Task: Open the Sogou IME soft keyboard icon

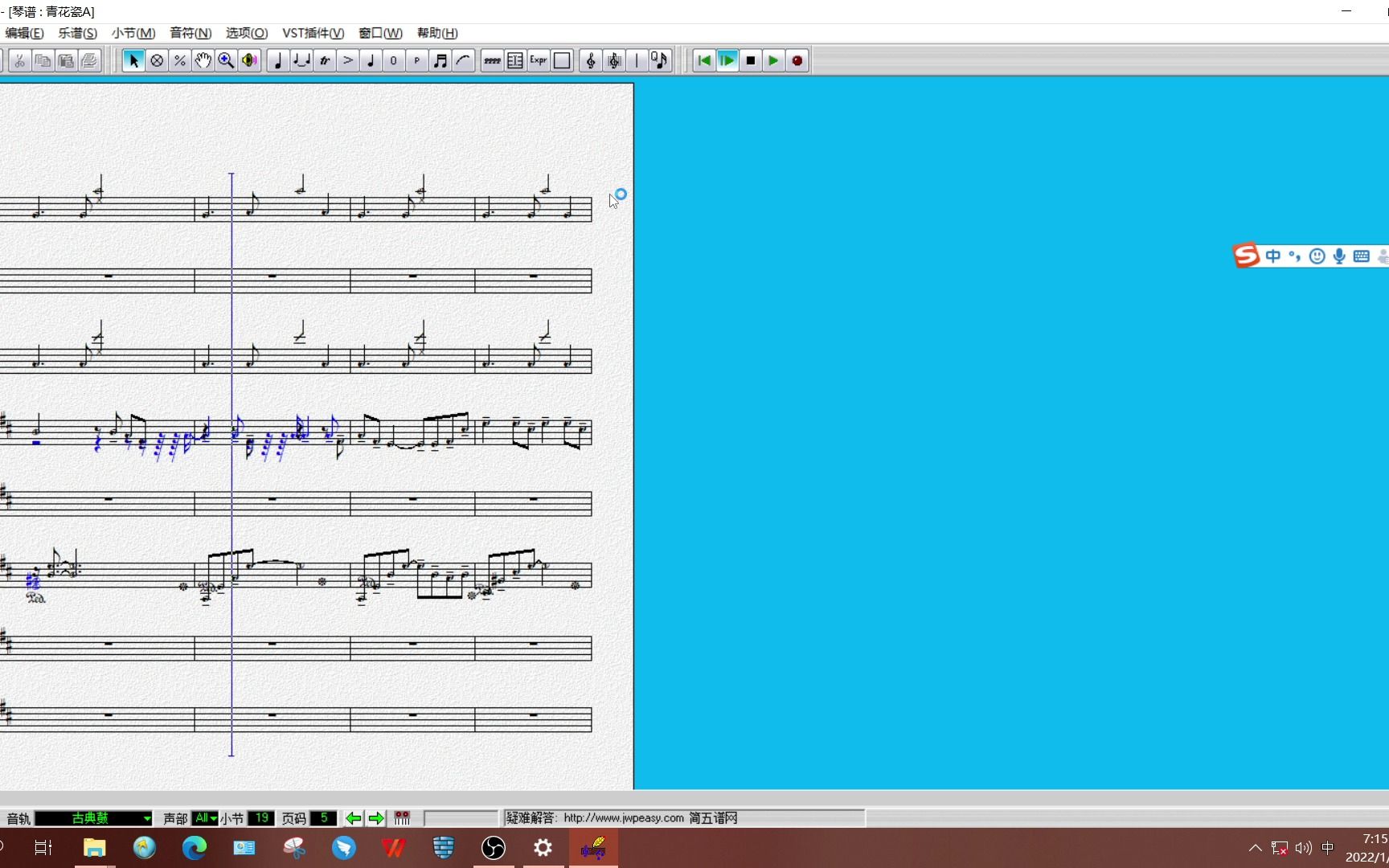Action: (x=1361, y=256)
